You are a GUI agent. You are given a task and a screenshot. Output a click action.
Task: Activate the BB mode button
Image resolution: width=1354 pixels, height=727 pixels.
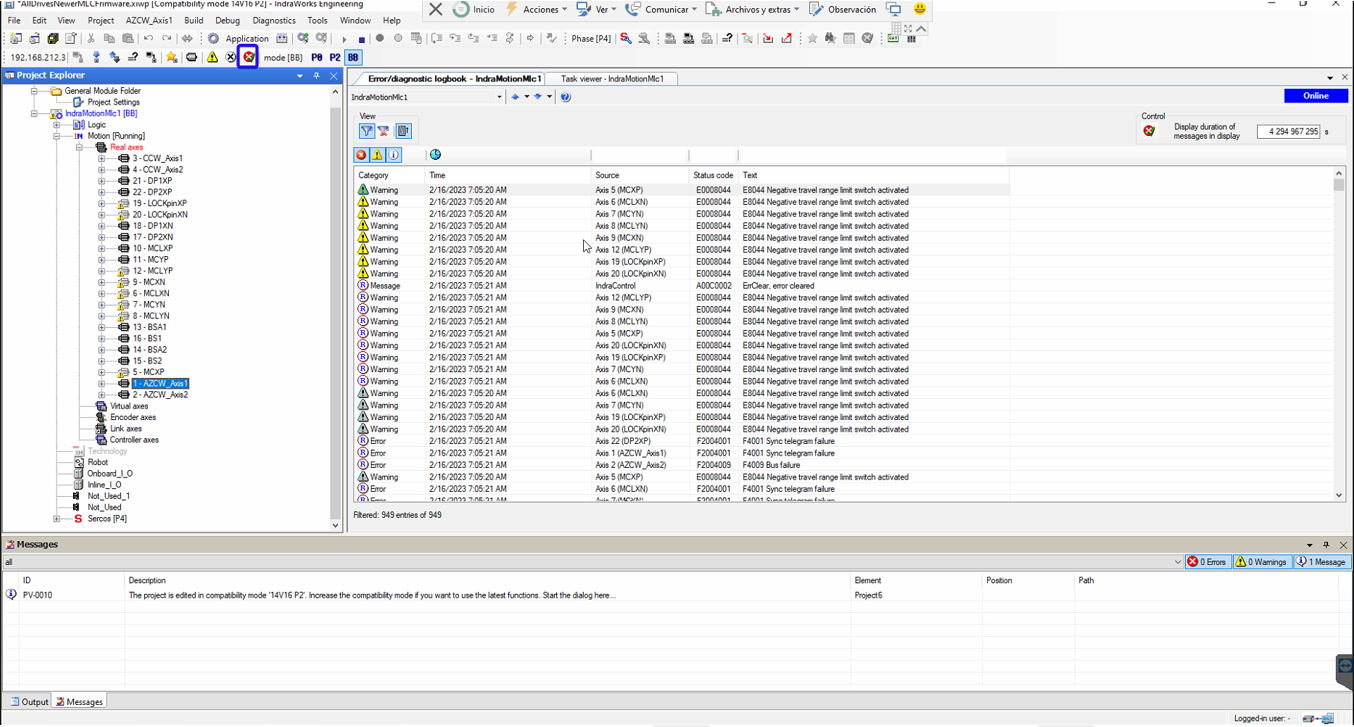353,57
